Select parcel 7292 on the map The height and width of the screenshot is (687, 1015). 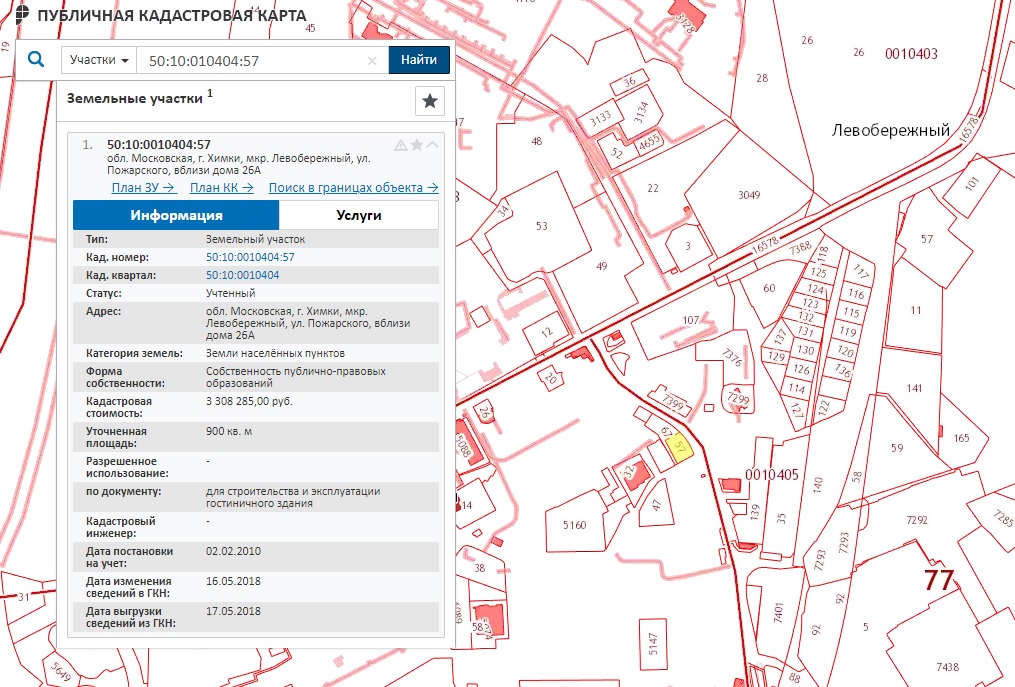[917, 520]
